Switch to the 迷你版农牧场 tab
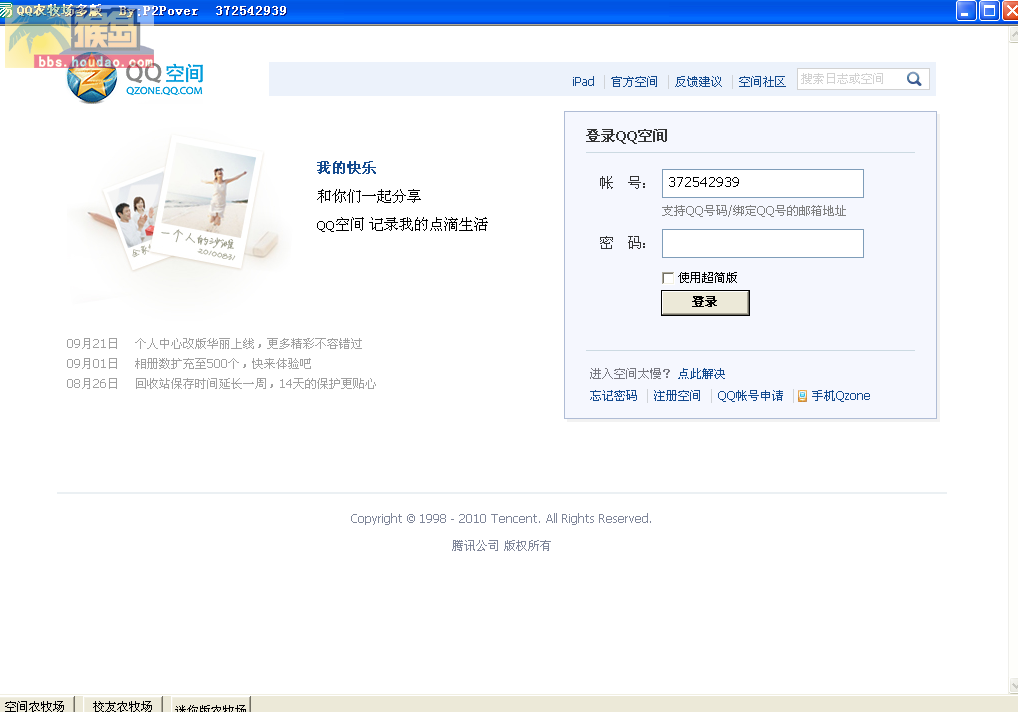The width and height of the screenshot is (1018, 712). click(x=211, y=706)
